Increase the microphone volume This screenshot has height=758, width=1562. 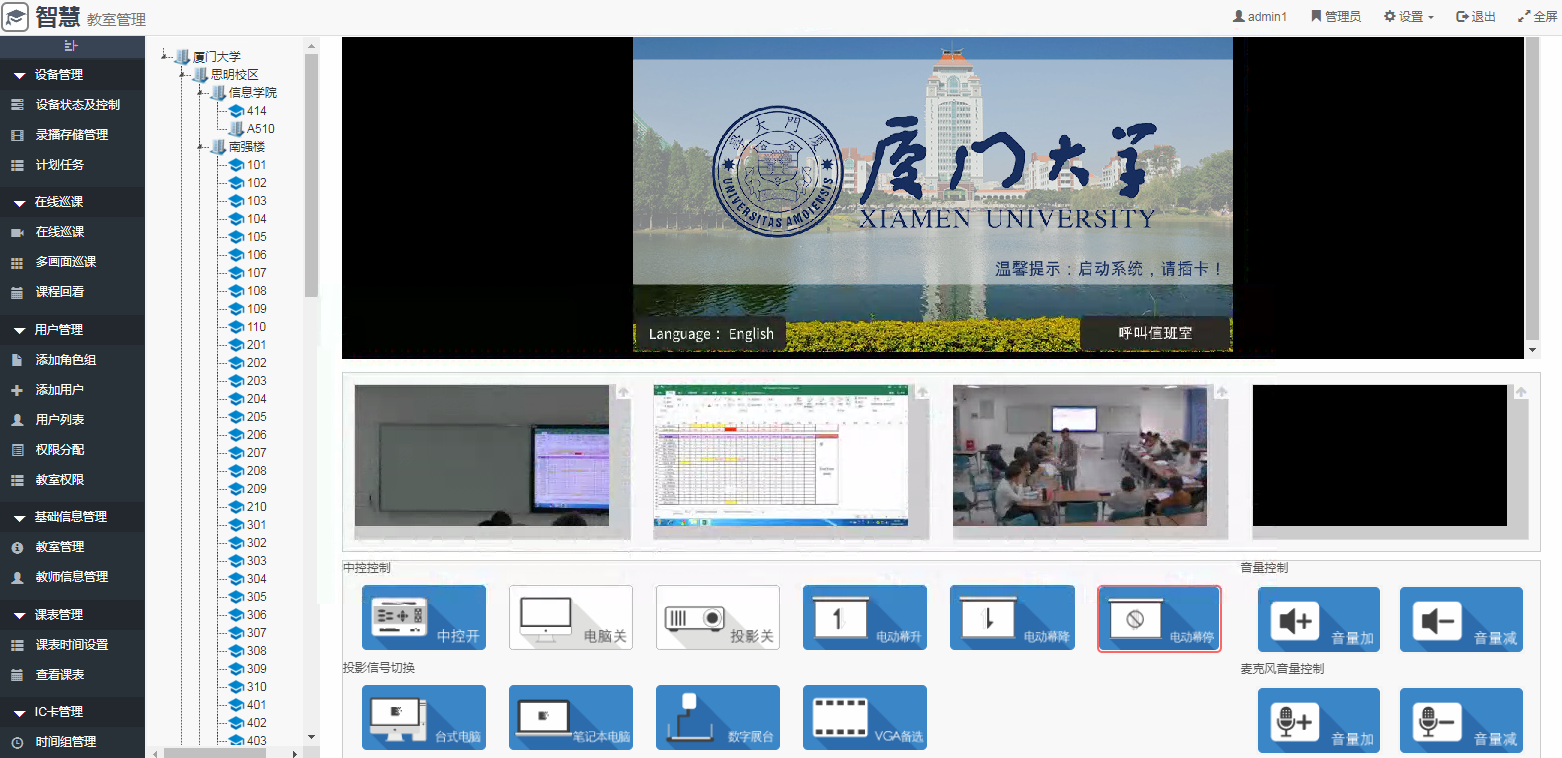(x=1318, y=720)
